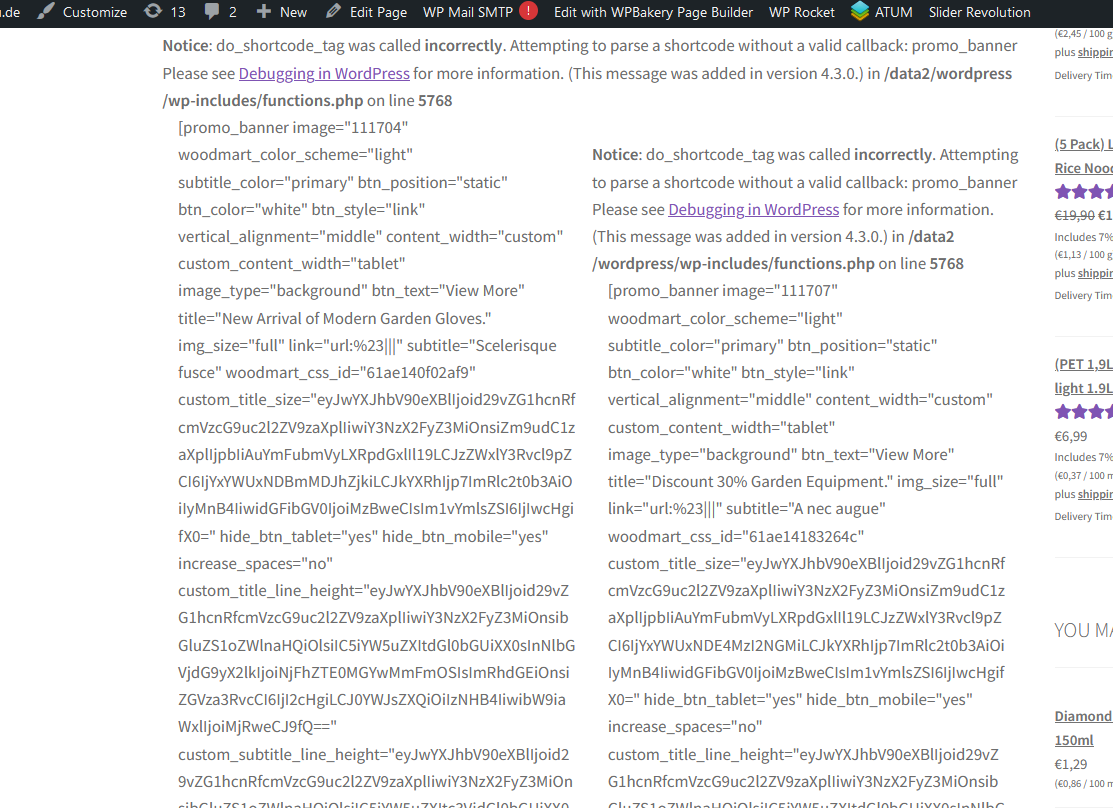Viewport: 1113px width, 808px height.
Task: Click the Customize paintbrush icon
Action: point(45,11)
